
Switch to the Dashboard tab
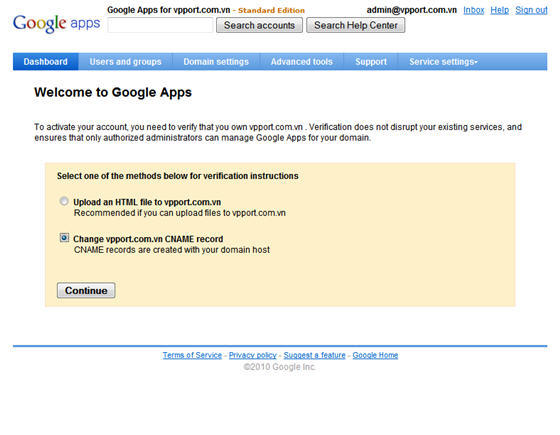point(45,62)
